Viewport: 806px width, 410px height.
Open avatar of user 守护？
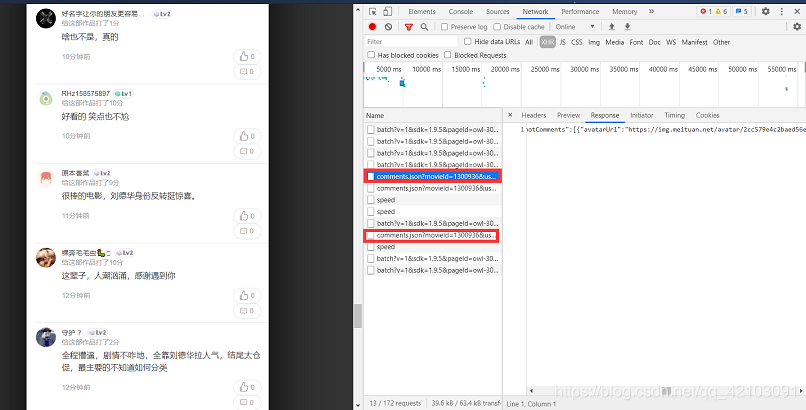[46, 337]
